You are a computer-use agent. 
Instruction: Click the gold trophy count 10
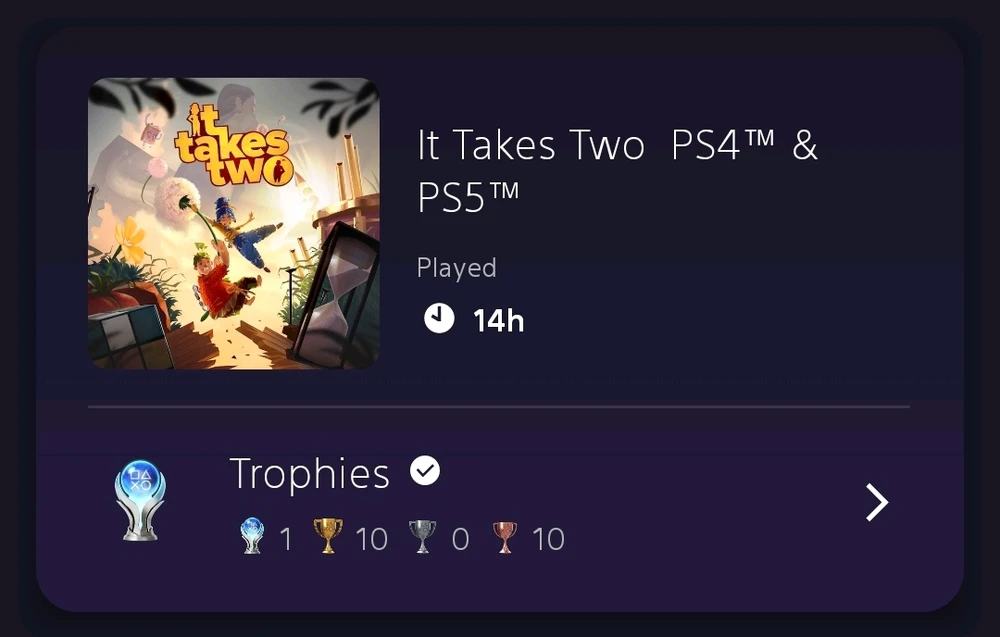click(x=371, y=539)
